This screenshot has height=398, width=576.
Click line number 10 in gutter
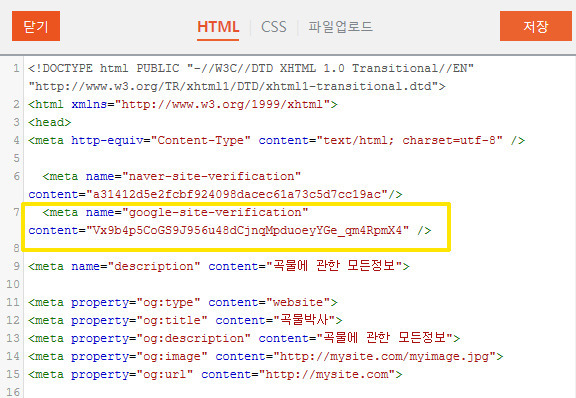[13, 284]
